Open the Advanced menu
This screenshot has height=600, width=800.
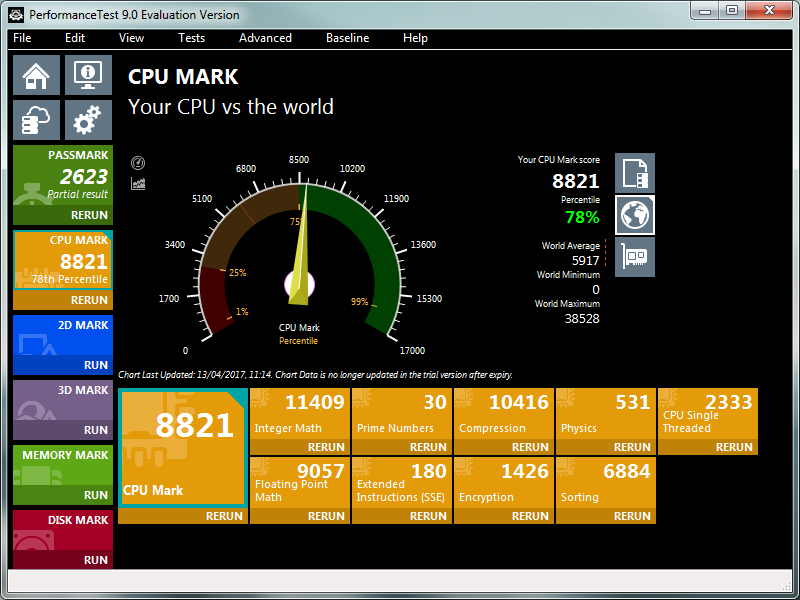[265, 38]
